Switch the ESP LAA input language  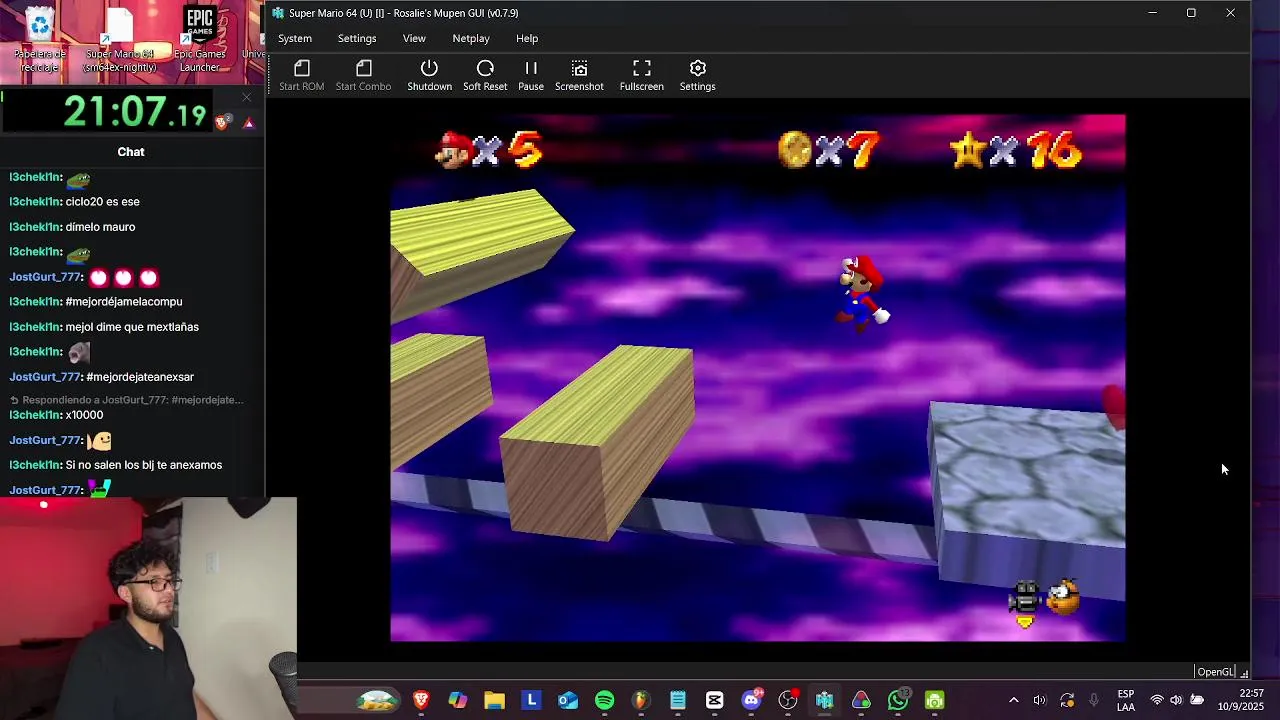(1126, 700)
